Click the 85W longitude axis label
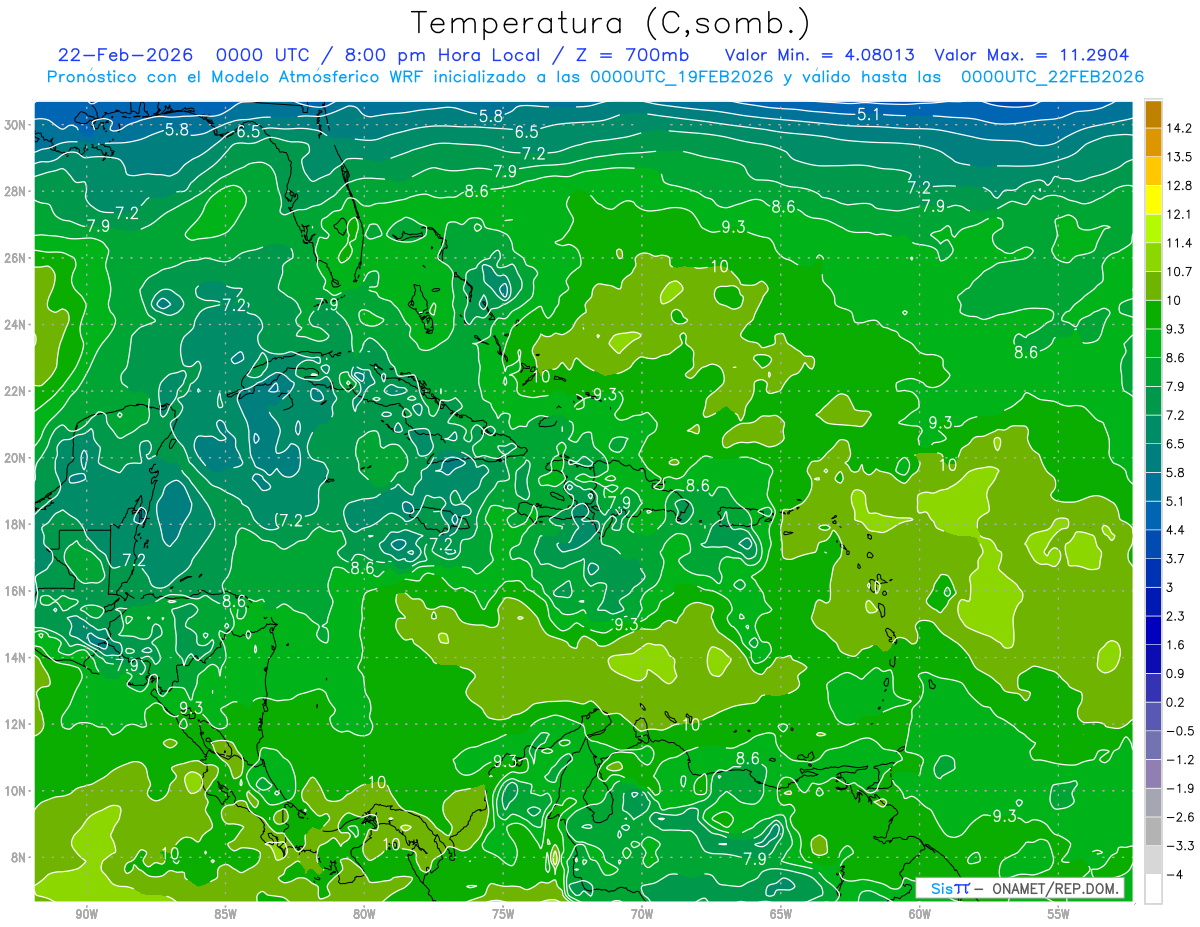1200x927 pixels. pyautogui.click(x=225, y=914)
